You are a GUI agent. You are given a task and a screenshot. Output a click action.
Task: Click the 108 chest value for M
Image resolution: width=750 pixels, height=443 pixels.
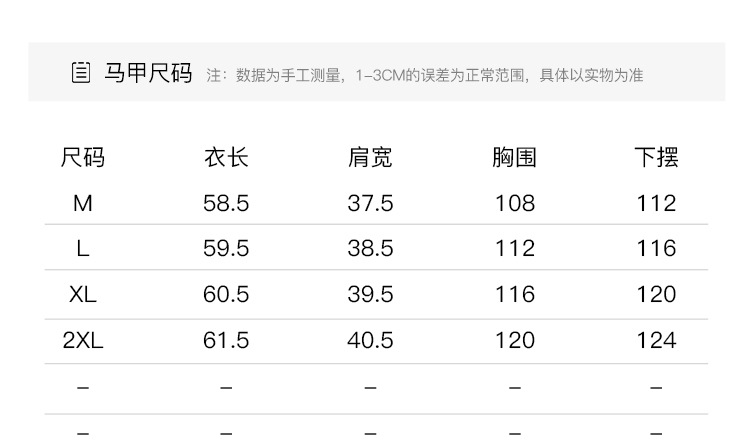[x=515, y=203]
